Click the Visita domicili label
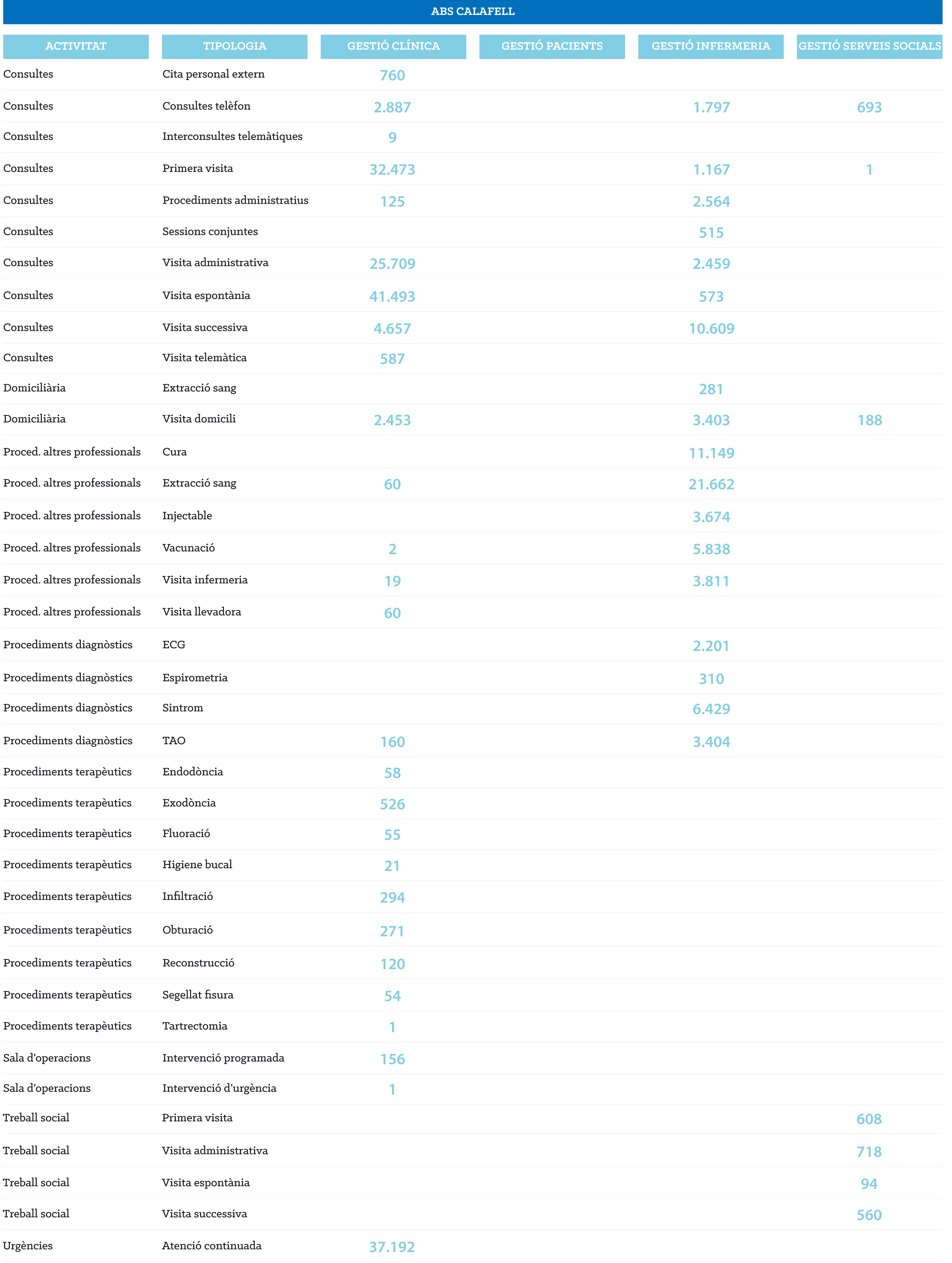The image size is (952, 1263). pos(199,419)
